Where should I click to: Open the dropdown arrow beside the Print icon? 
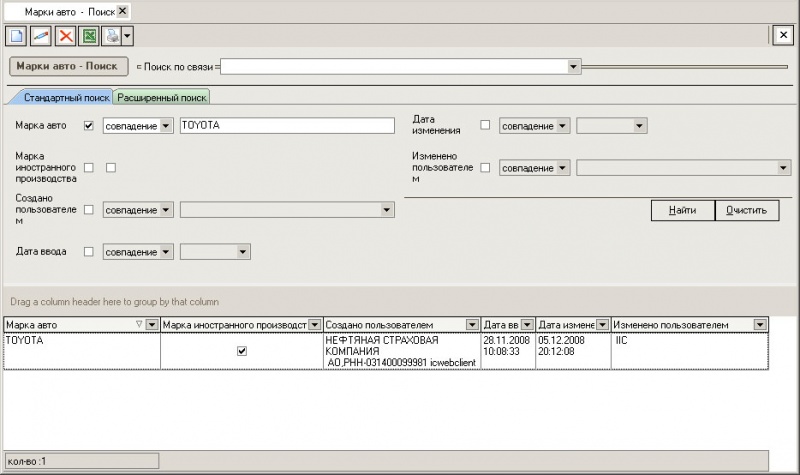[x=127, y=36]
